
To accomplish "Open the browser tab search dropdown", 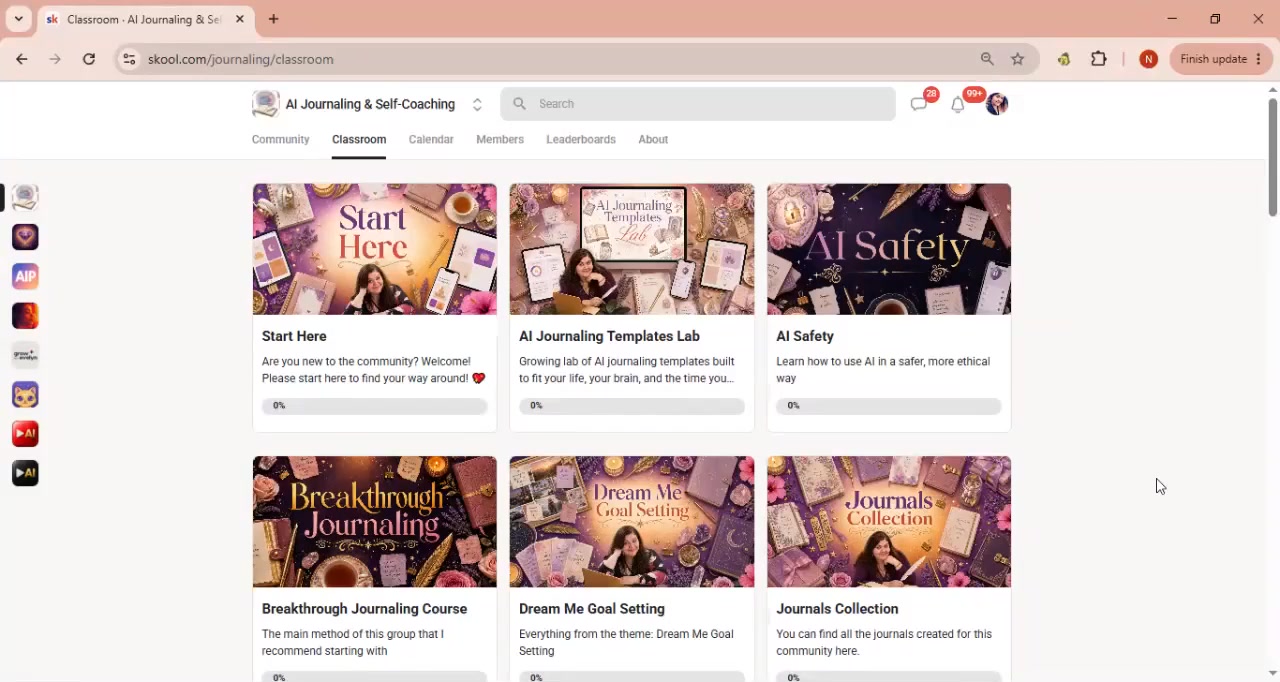I will click(x=18, y=19).
